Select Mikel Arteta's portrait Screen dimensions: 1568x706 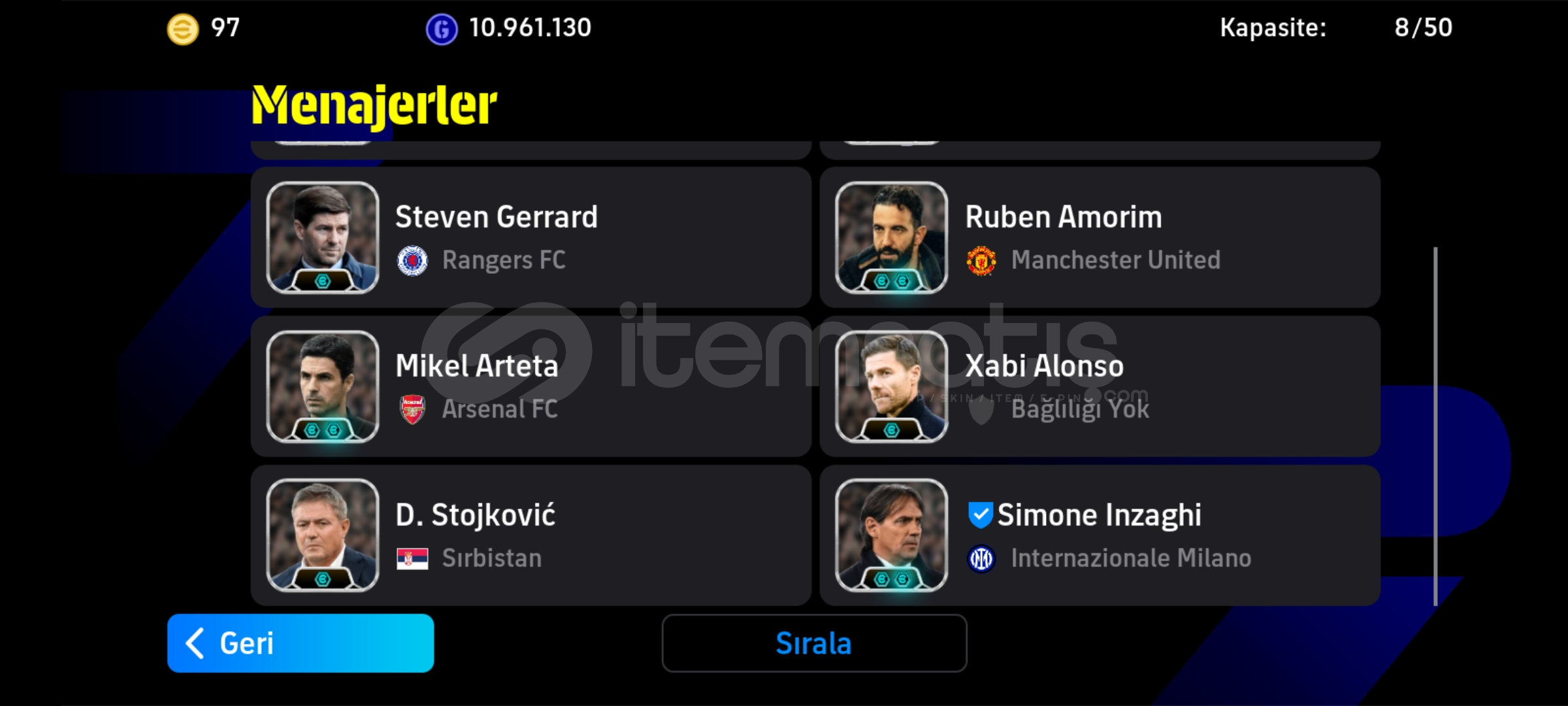[x=323, y=386]
